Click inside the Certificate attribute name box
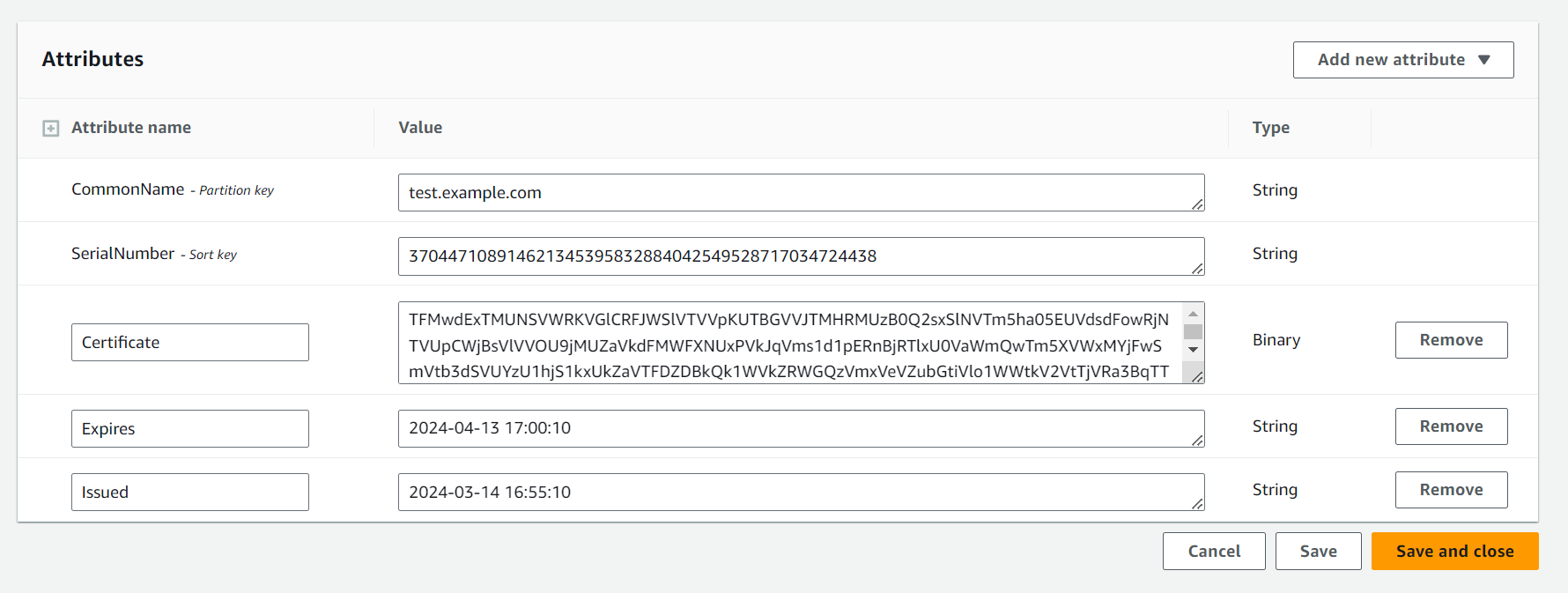 [x=189, y=342]
